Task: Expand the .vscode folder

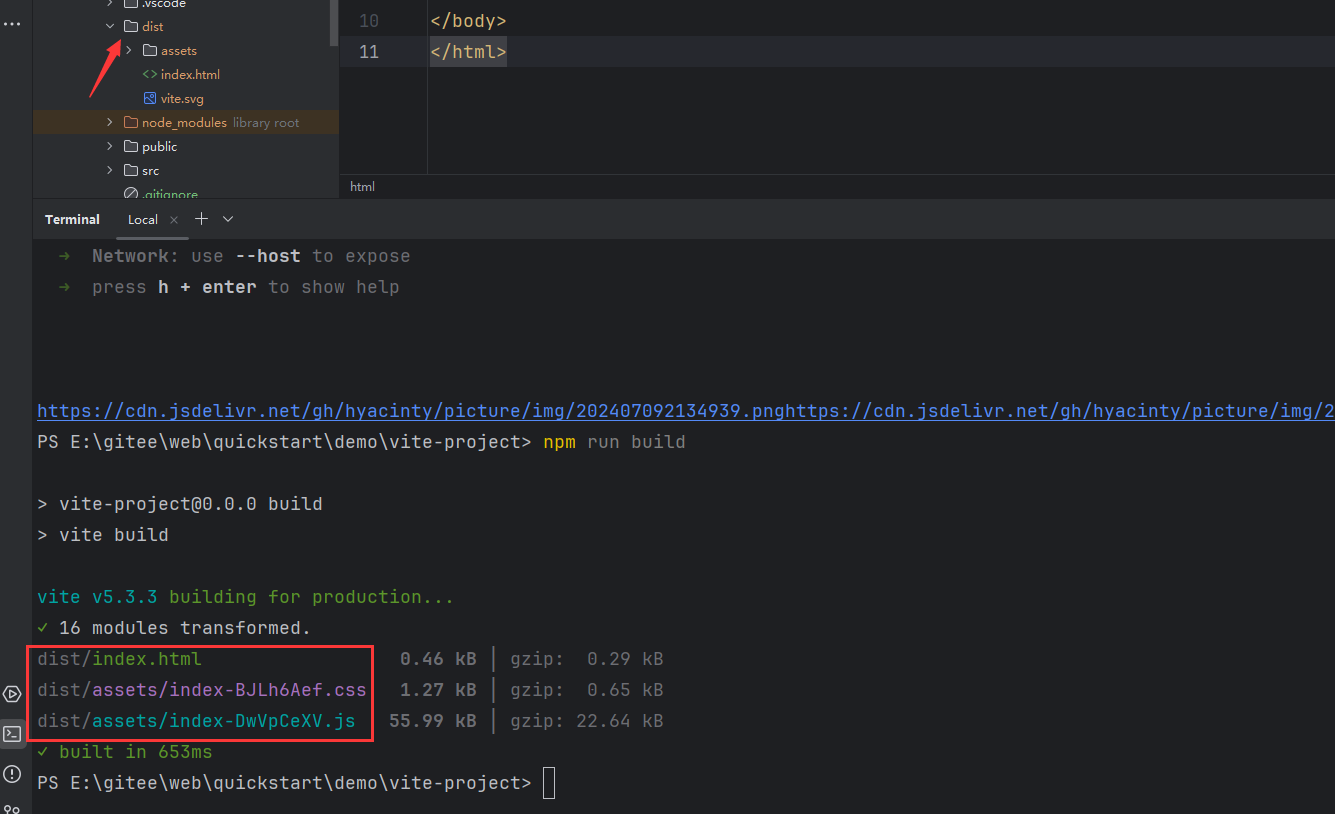Action: pyautogui.click(x=110, y=4)
